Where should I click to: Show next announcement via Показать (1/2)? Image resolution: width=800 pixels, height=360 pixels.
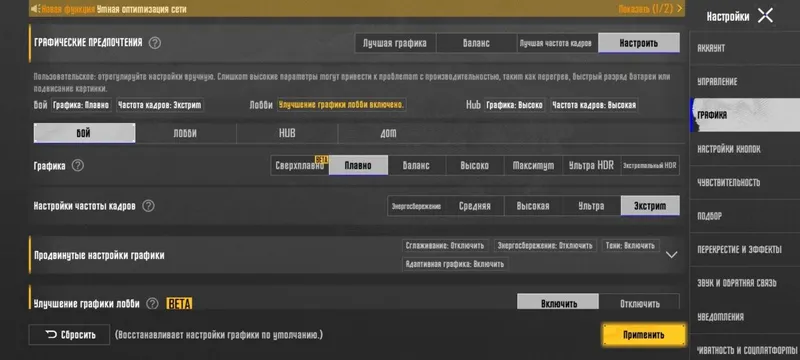pos(651,9)
